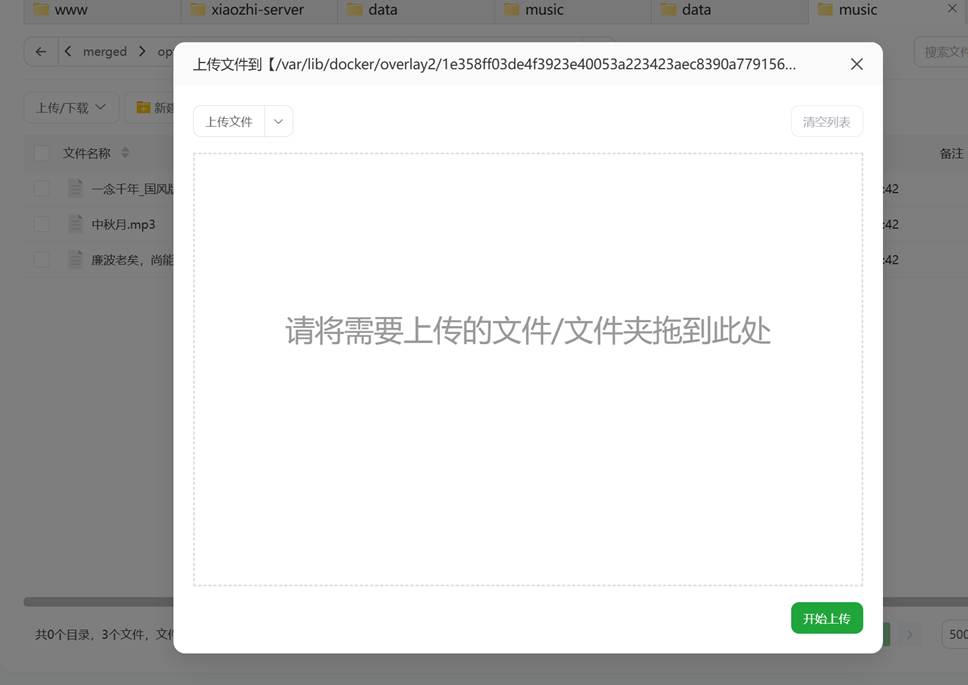Image resolution: width=968 pixels, height=685 pixels.
Task: Click the next page arrow in pagination
Action: 909,634
